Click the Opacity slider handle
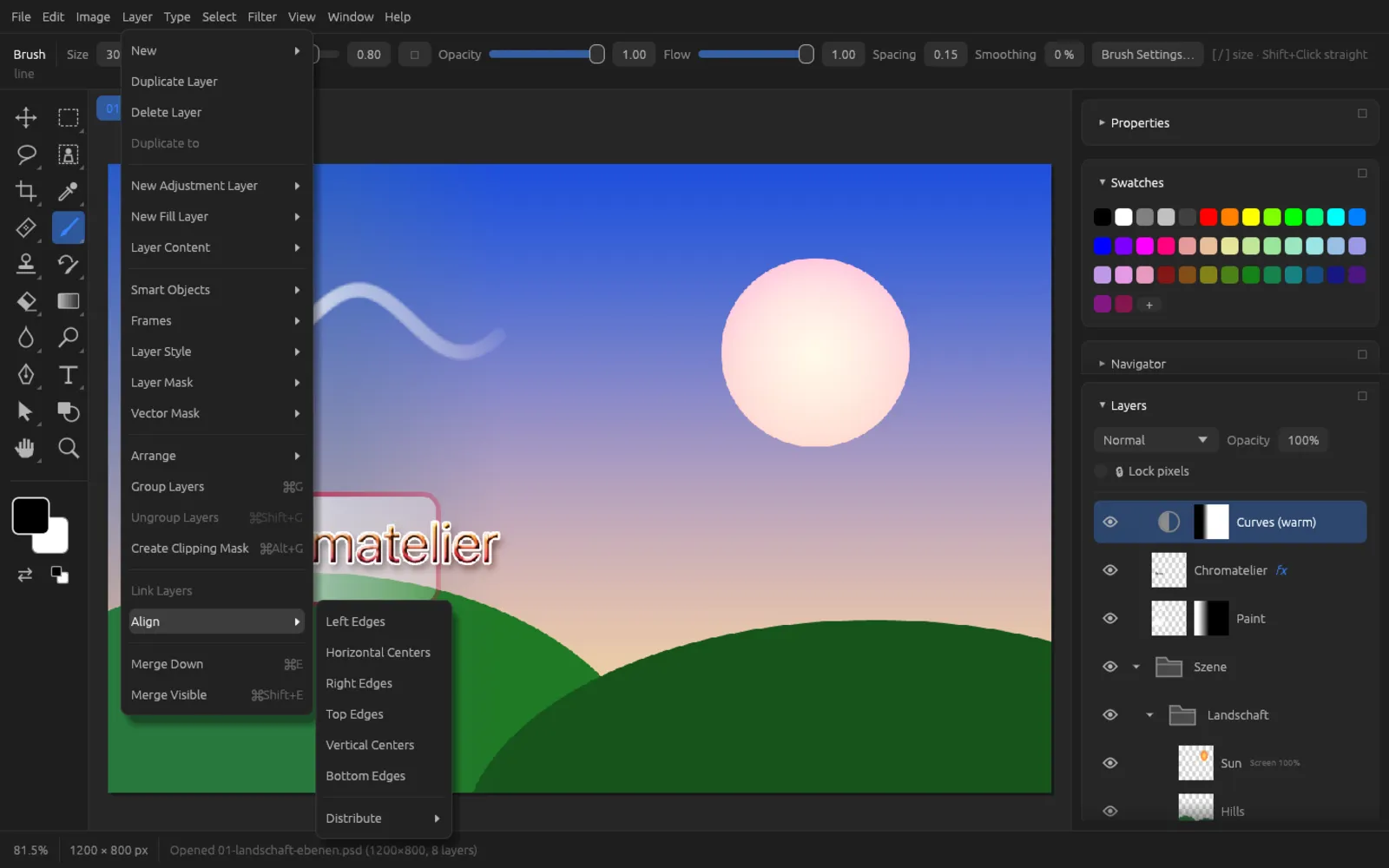Image resolution: width=1389 pixels, height=868 pixels. [596, 54]
